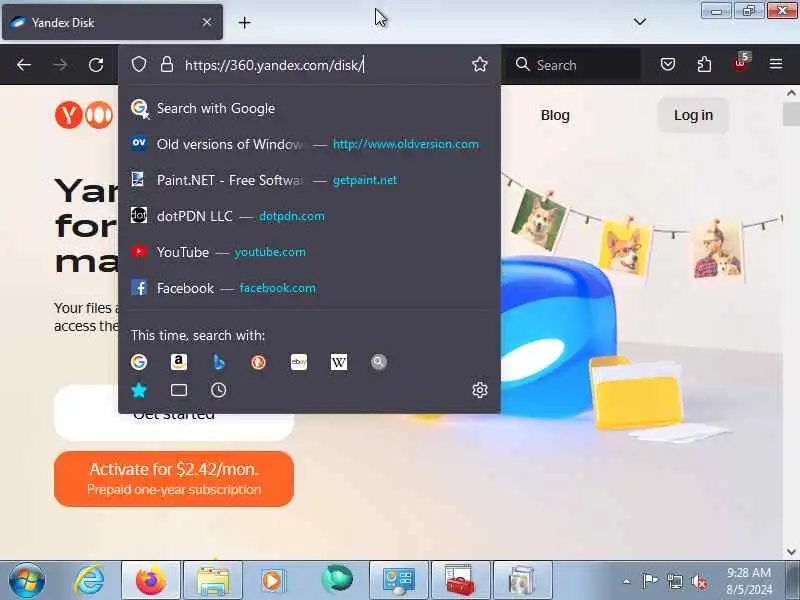The image size is (800, 600).
Task: Pick the dotPDN LLC suggestion
Action: click(309, 216)
